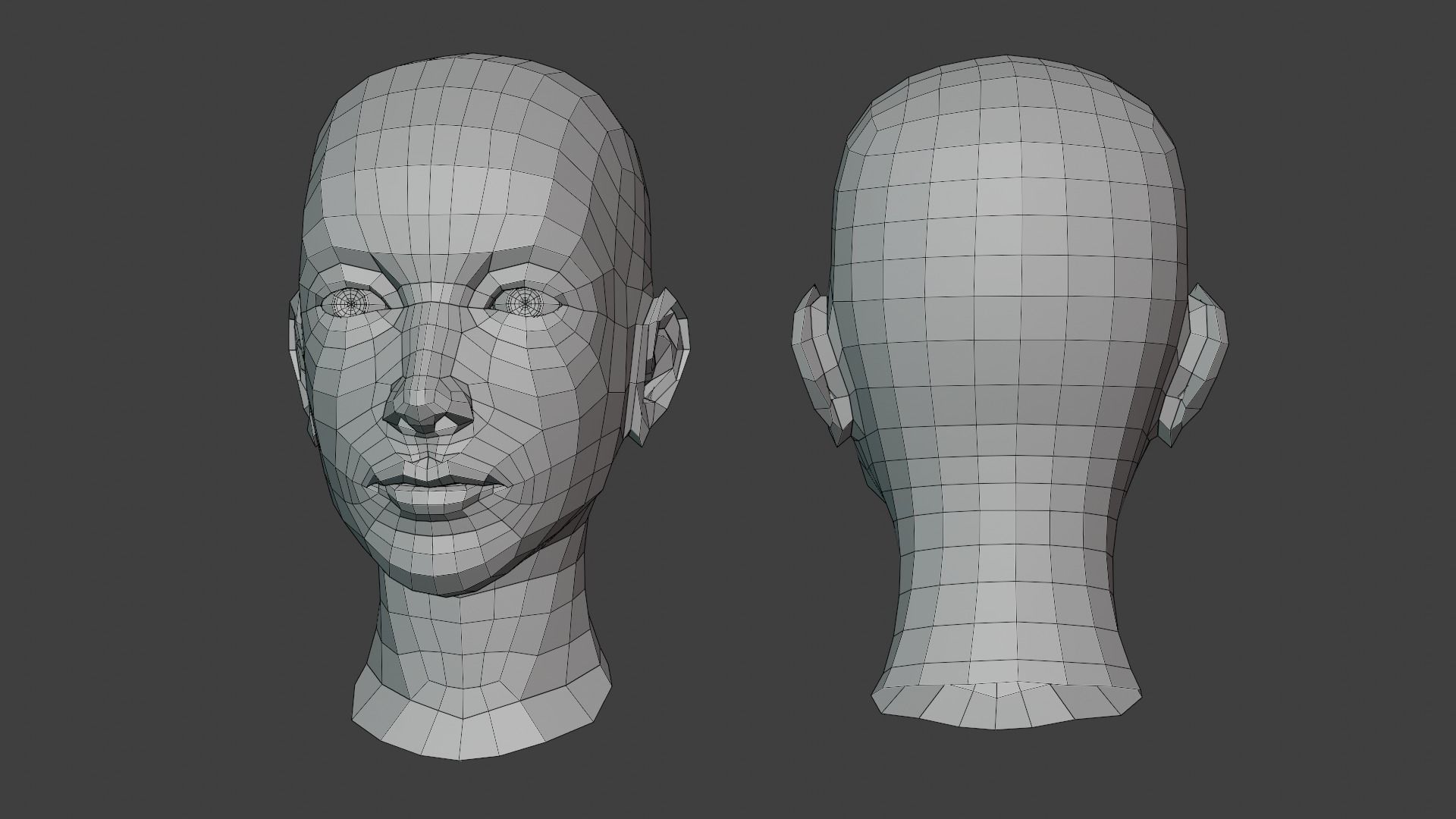The width and height of the screenshot is (1456, 819).
Task: Click the front-view head's left eye mesh
Action: tap(350, 303)
